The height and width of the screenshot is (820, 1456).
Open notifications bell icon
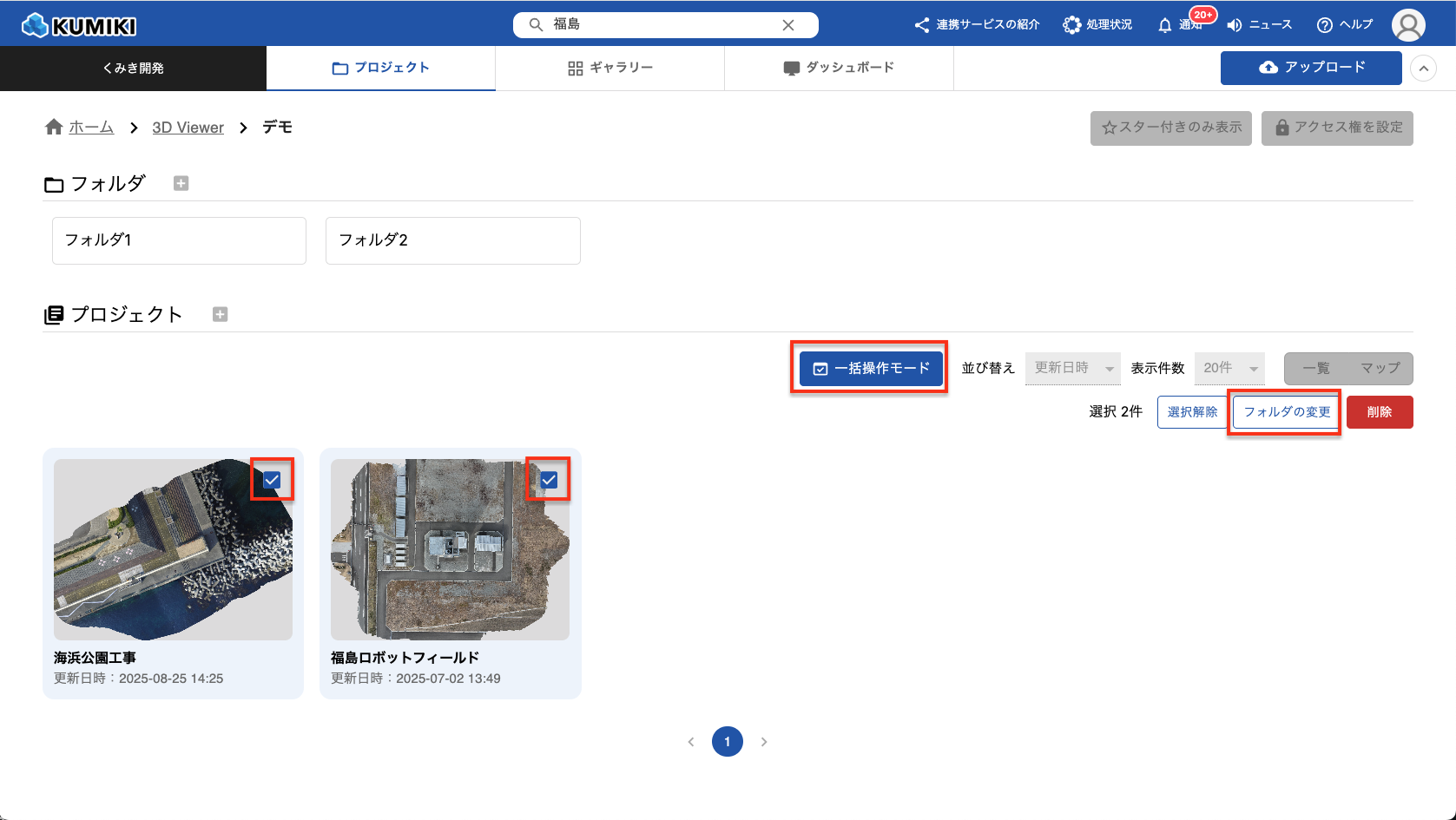point(1164,25)
